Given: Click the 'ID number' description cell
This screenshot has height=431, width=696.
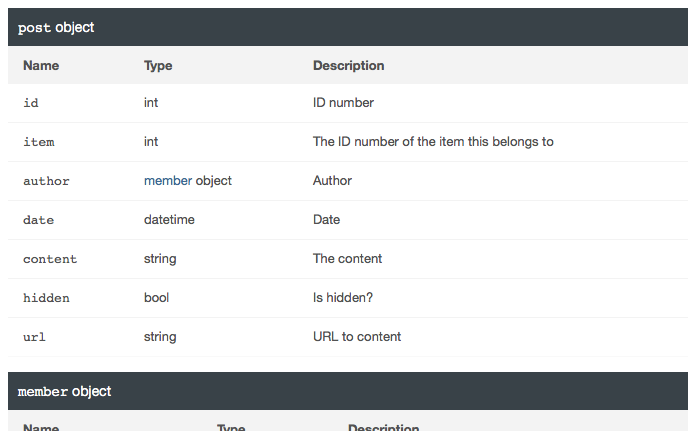Looking at the screenshot, I should click(343, 103).
